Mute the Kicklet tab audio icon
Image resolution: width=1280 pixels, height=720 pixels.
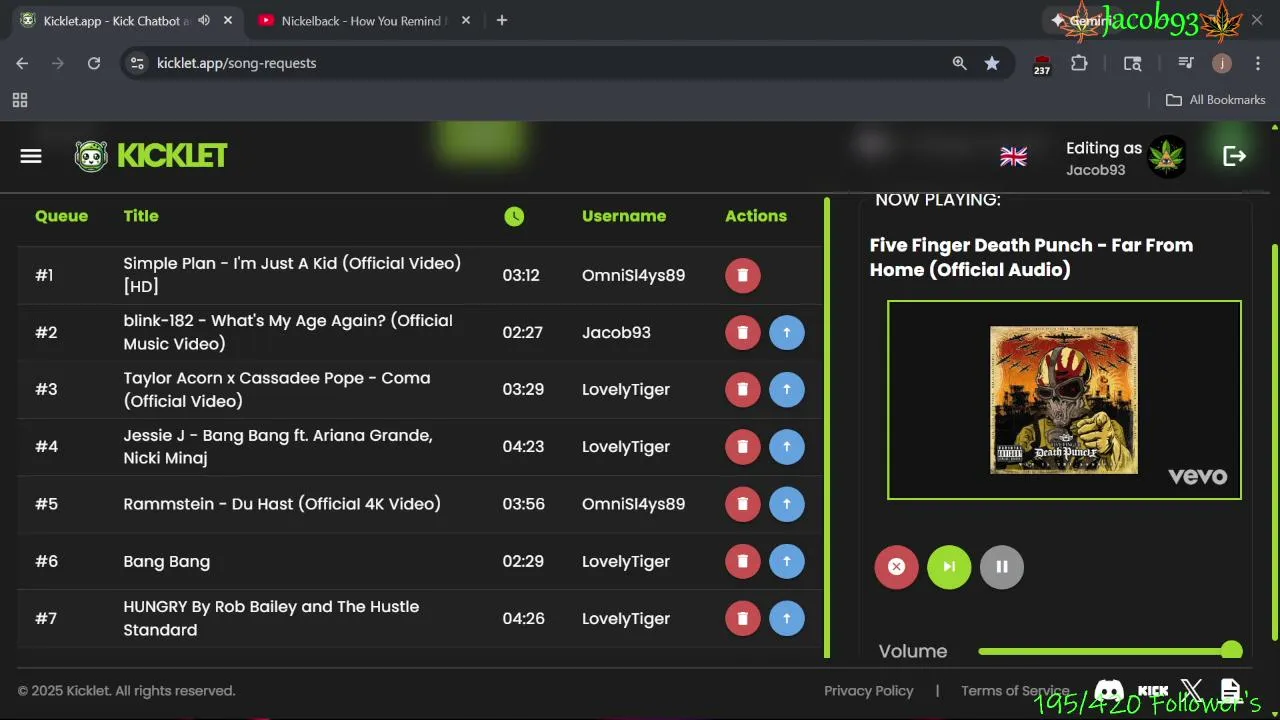point(204,21)
